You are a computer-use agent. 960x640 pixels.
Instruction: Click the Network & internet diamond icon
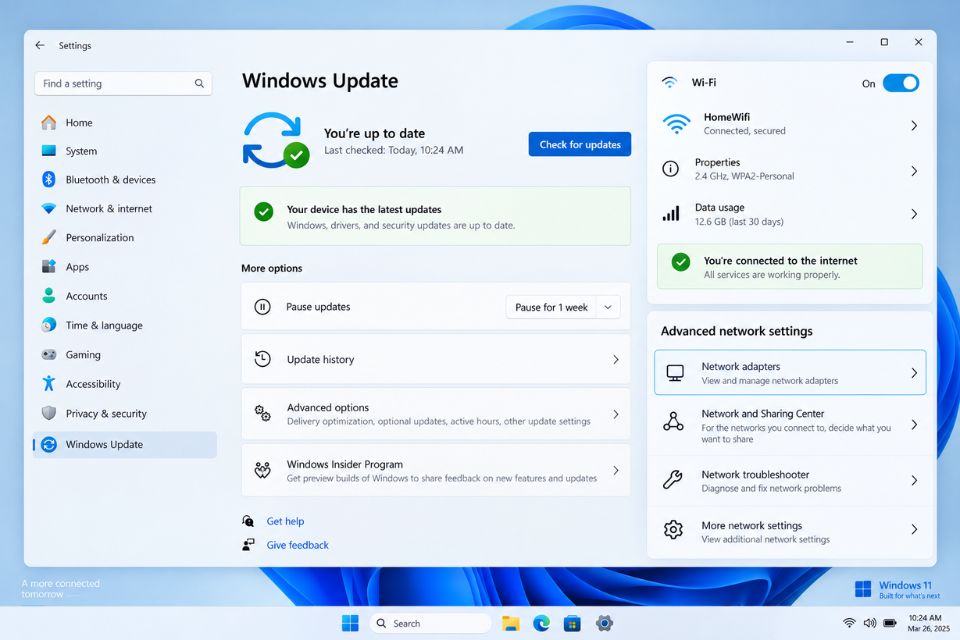pos(48,208)
